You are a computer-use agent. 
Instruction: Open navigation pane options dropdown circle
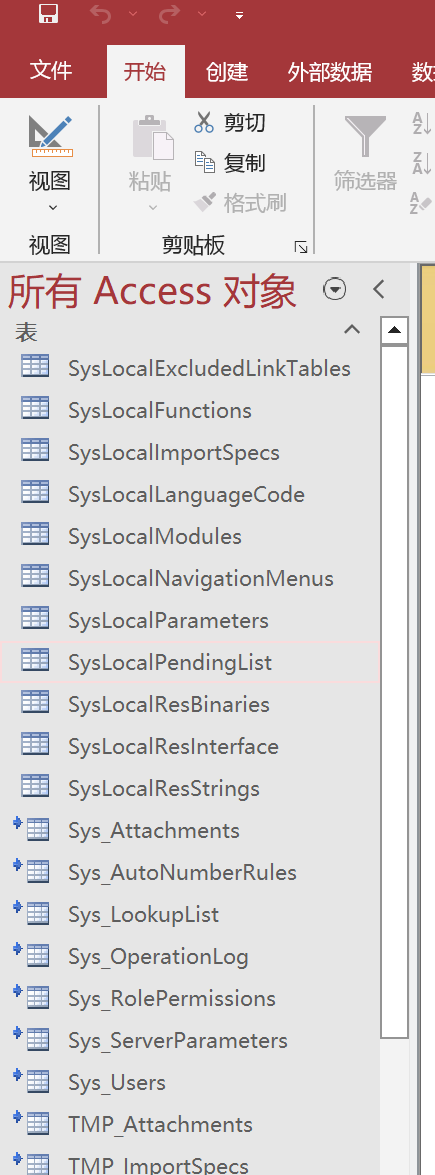coord(334,289)
